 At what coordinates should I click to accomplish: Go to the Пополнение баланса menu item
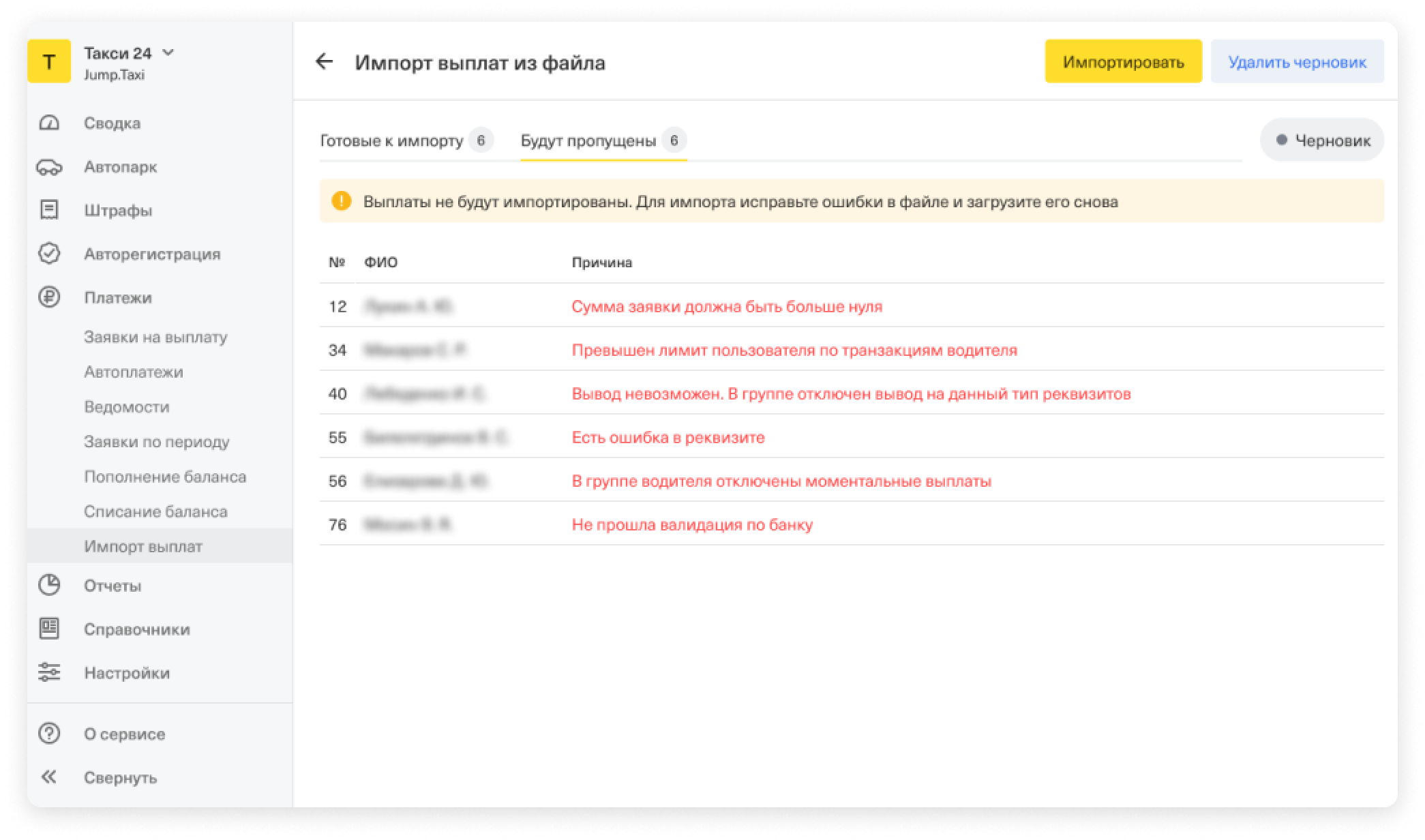coord(165,477)
